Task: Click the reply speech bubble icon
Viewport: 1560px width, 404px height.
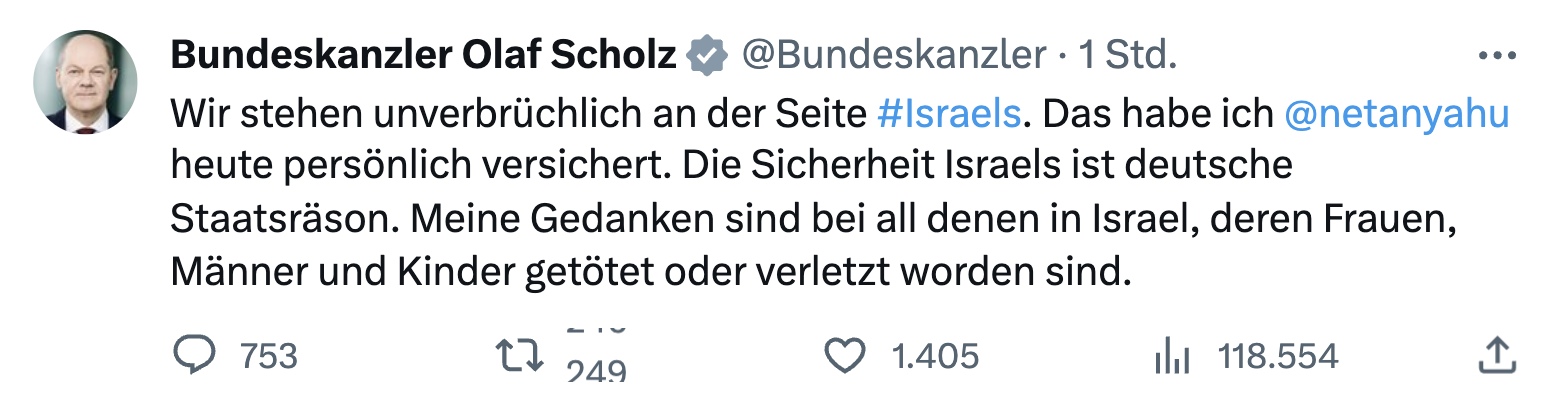Action: pyautogui.click(x=191, y=355)
